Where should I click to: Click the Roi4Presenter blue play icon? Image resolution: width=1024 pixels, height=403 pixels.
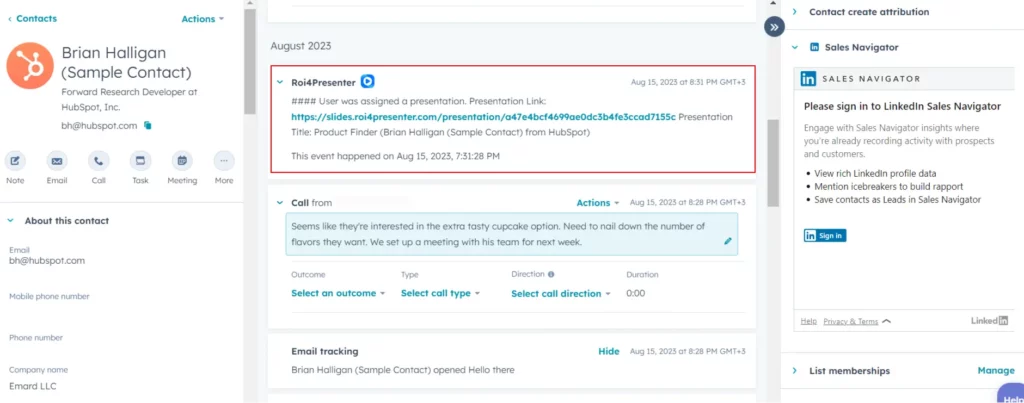point(368,82)
